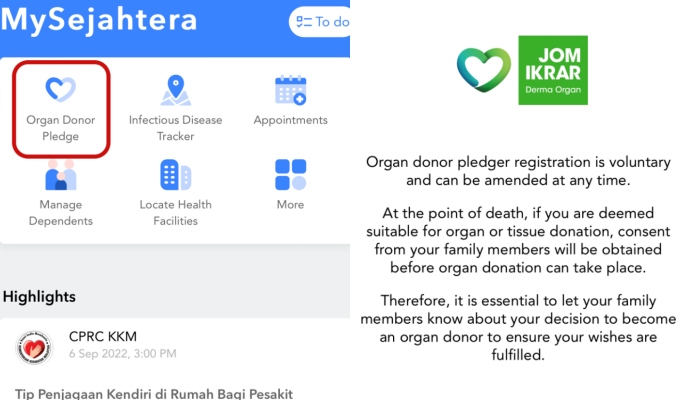Open the Appointments calendar icon
Image resolution: width=700 pixels, height=400 pixels.
pyautogui.click(x=290, y=90)
